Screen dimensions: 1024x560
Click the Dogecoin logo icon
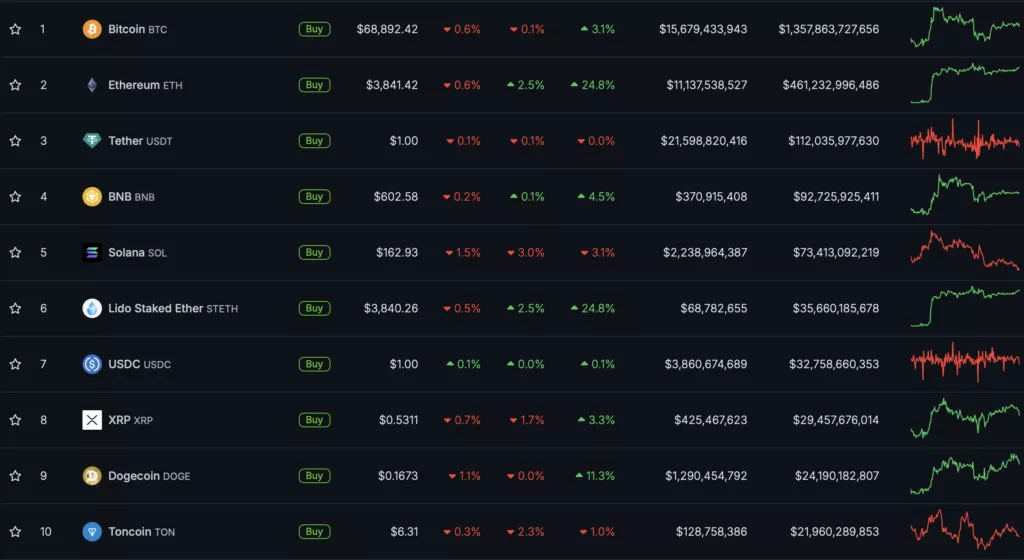[92, 476]
